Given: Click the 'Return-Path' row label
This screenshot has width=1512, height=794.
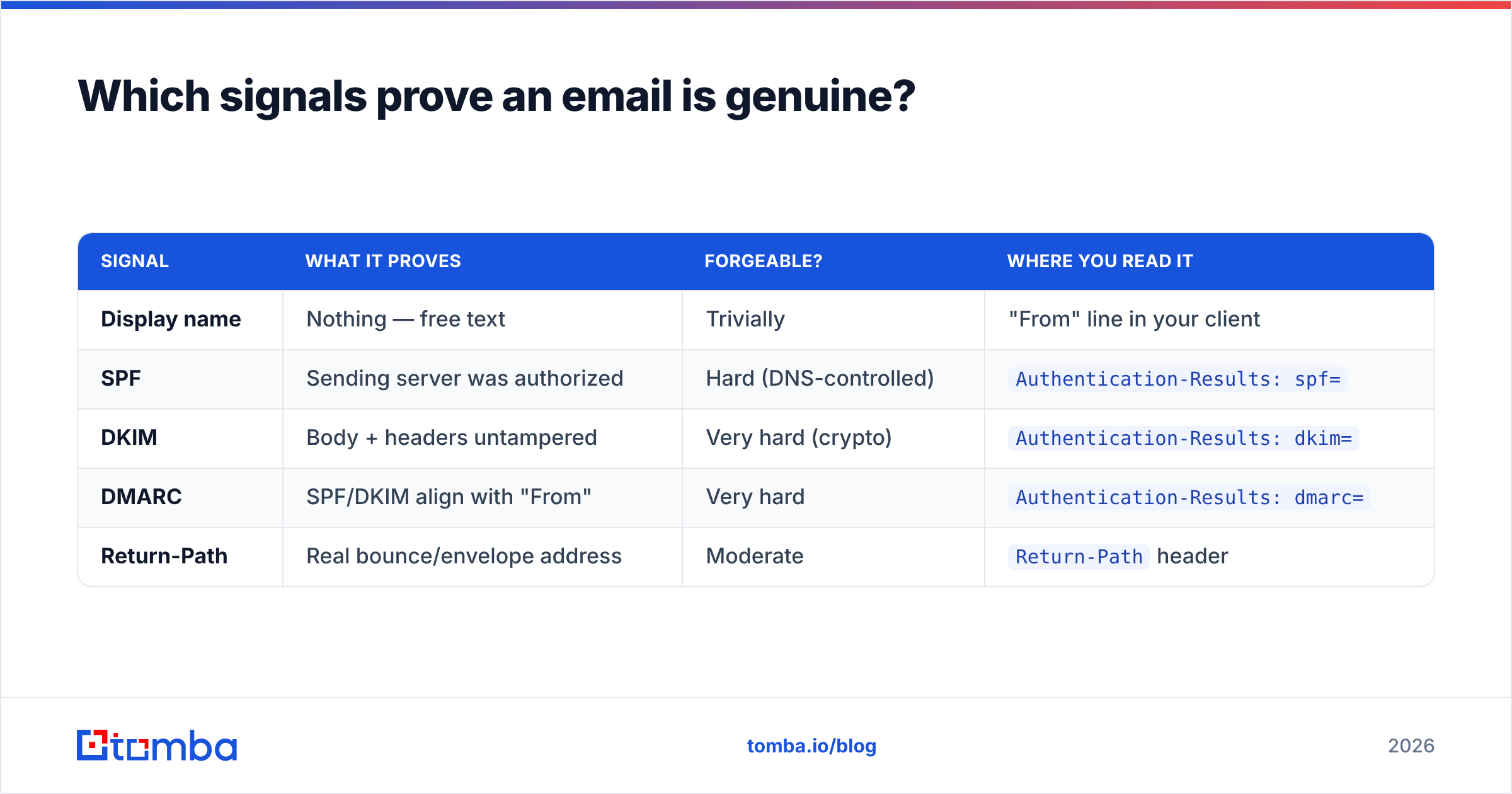Looking at the screenshot, I should pyautogui.click(x=164, y=556).
